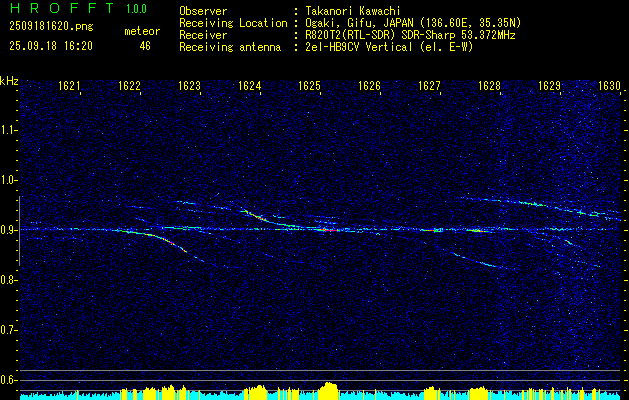The width and height of the screenshot is (629, 400).
Task: Click the meteor count 46
Action: (x=145, y=46)
